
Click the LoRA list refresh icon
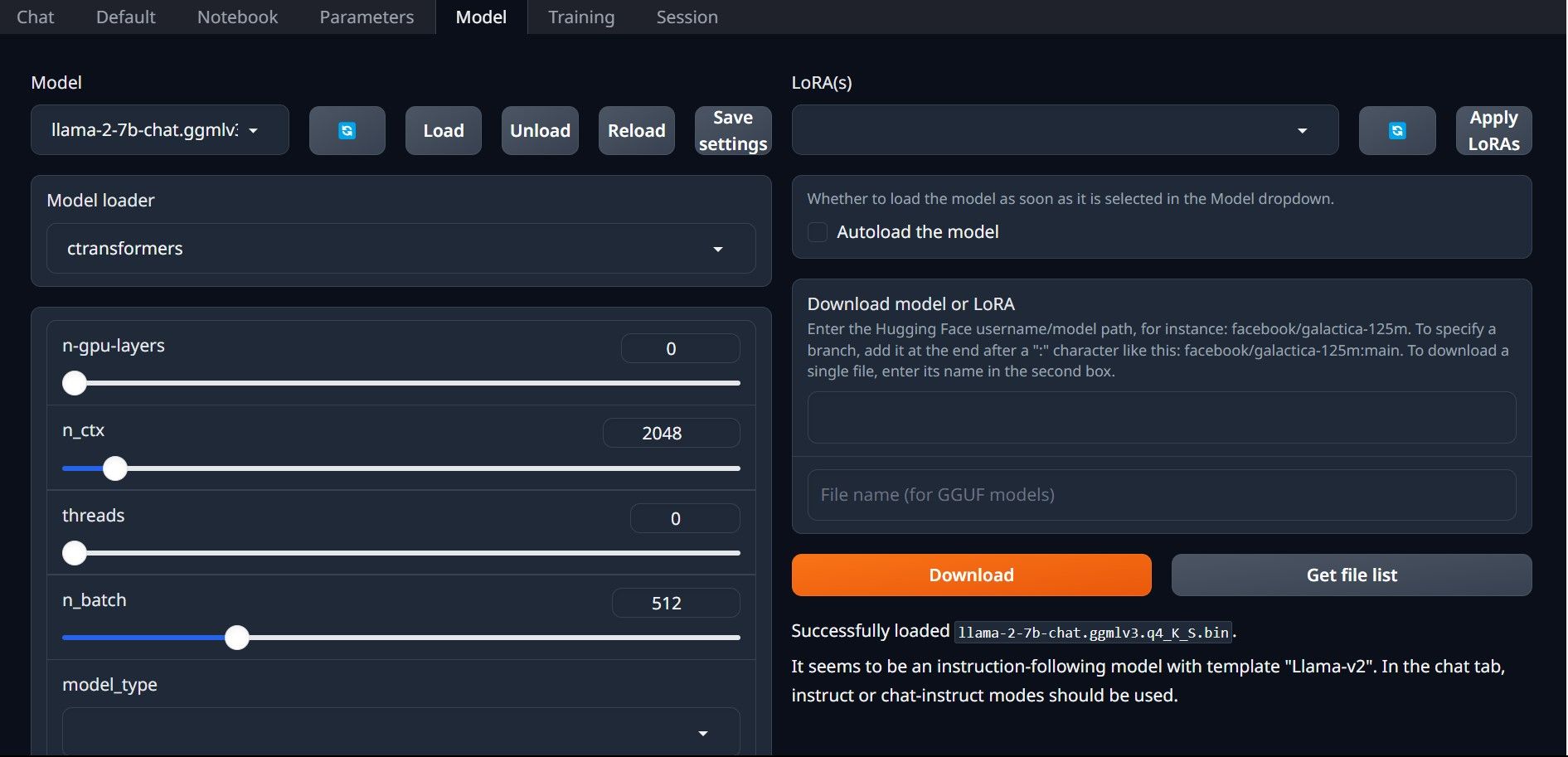point(1396,130)
